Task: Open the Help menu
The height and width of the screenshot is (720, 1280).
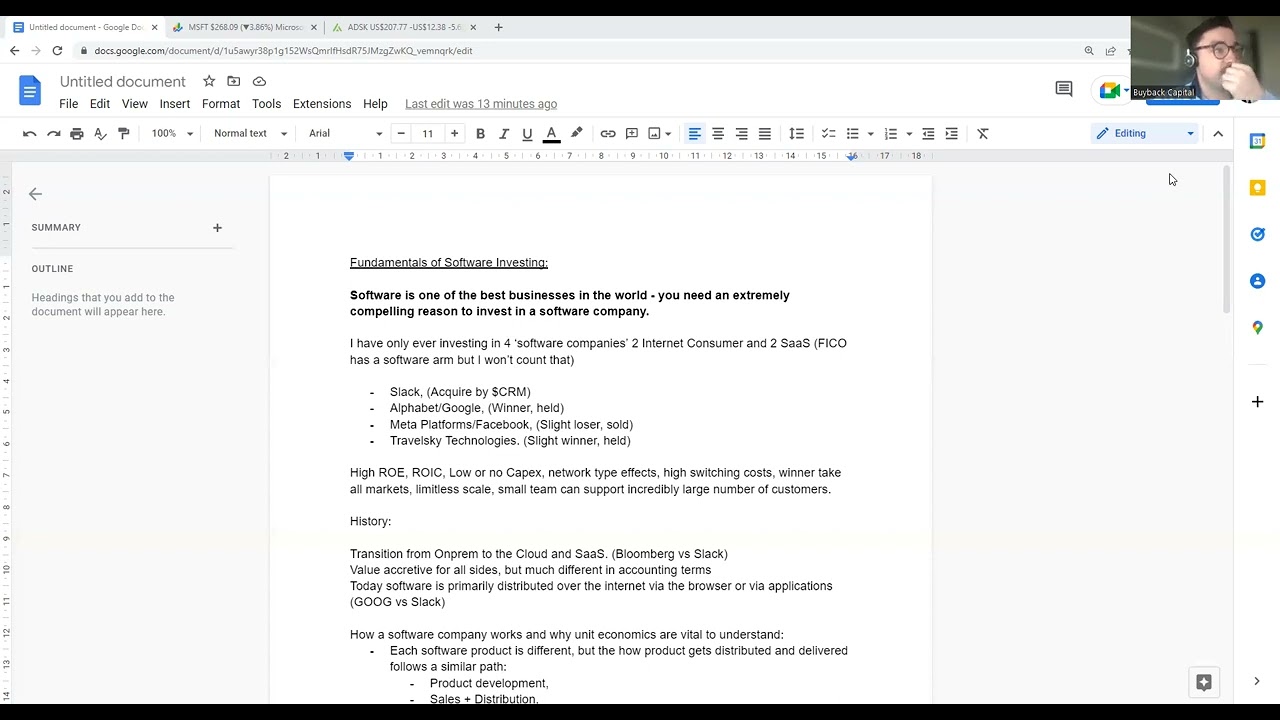Action: pyautogui.click(x=375, y=104)
